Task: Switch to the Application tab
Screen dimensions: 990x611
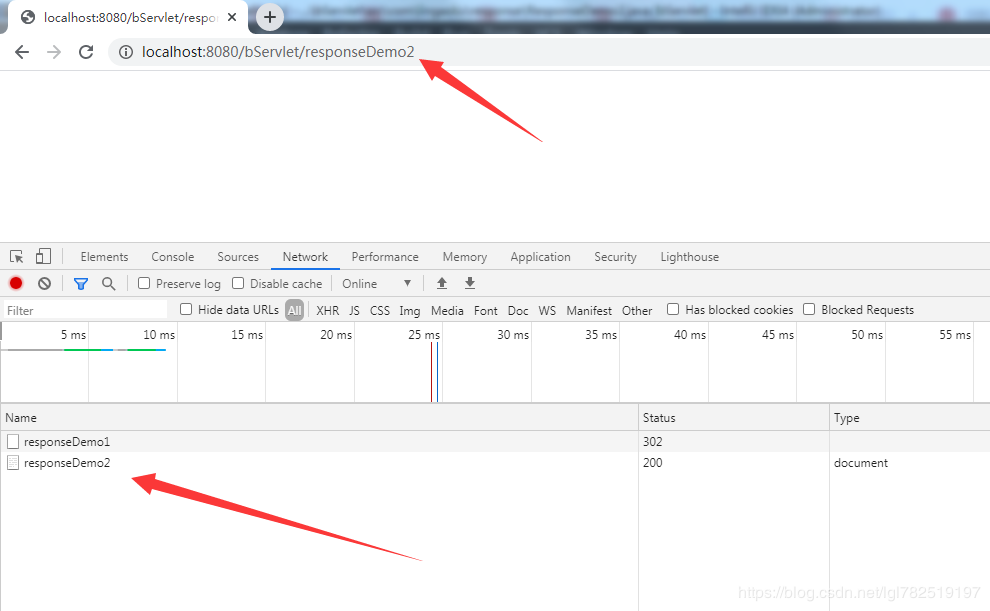Action: [540, 257]
